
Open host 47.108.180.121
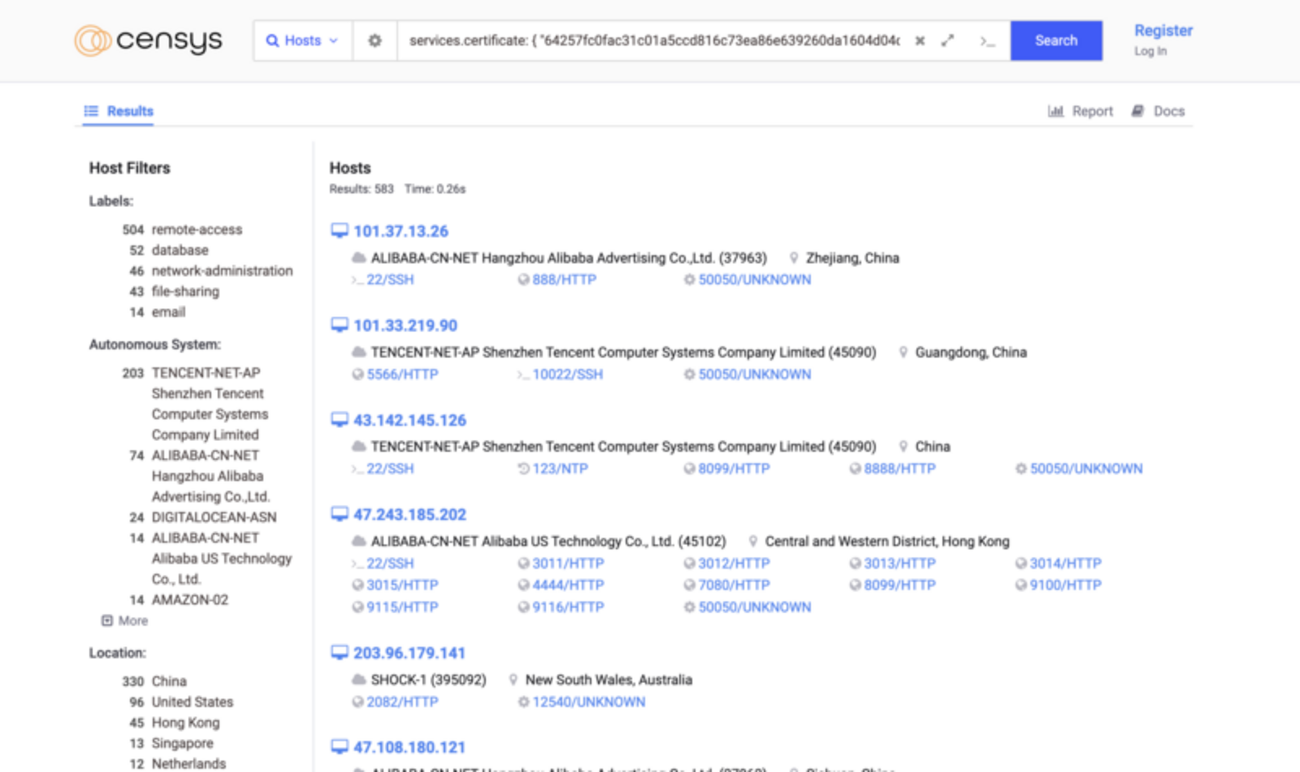click(410, 747)
